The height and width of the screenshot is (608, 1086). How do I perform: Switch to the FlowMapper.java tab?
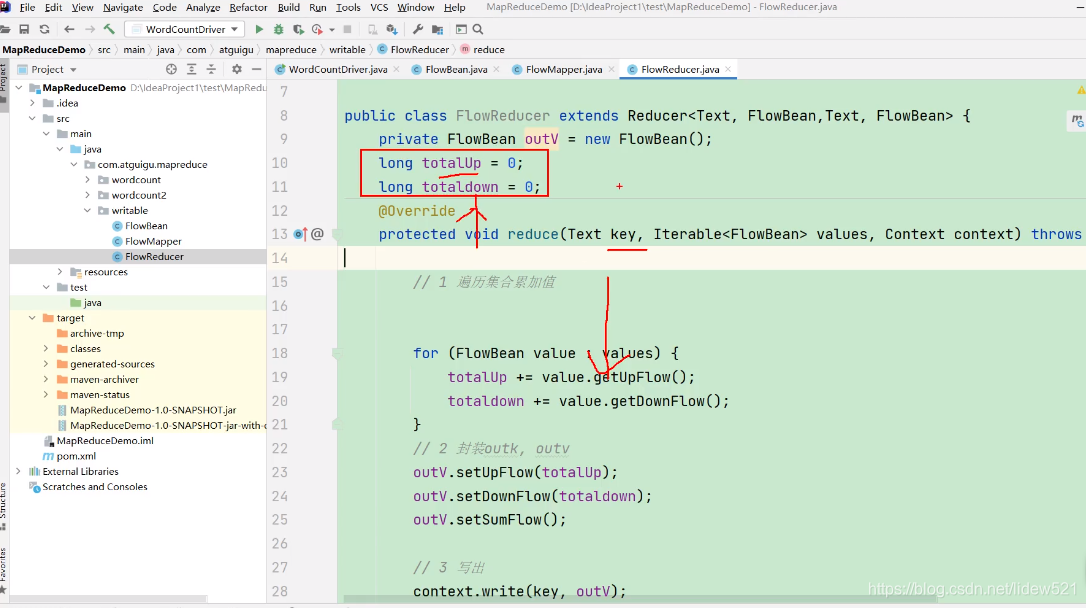pos(564,69)
